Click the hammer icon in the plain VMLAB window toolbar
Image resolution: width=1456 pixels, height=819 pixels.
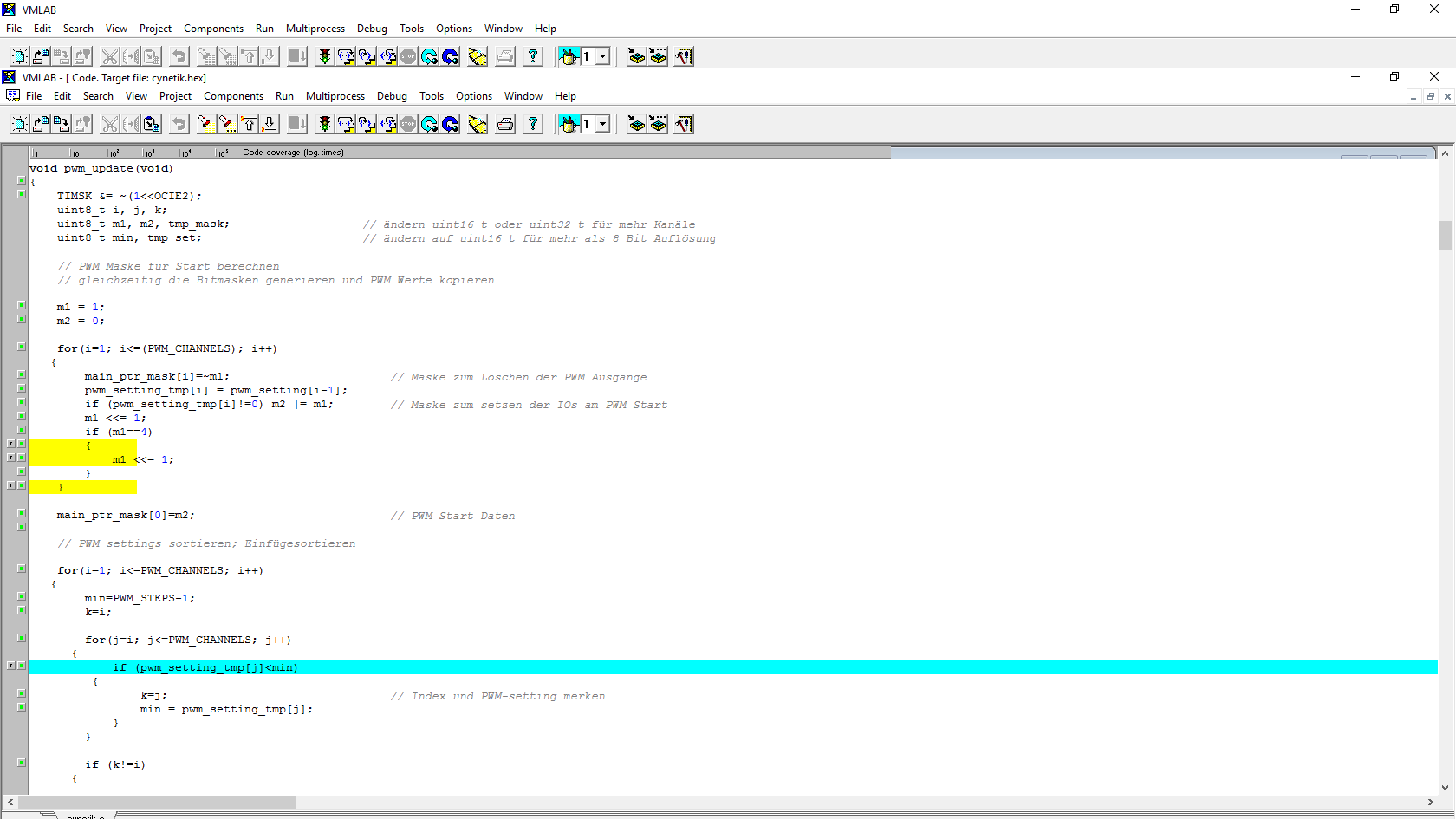tap(684, 56)
